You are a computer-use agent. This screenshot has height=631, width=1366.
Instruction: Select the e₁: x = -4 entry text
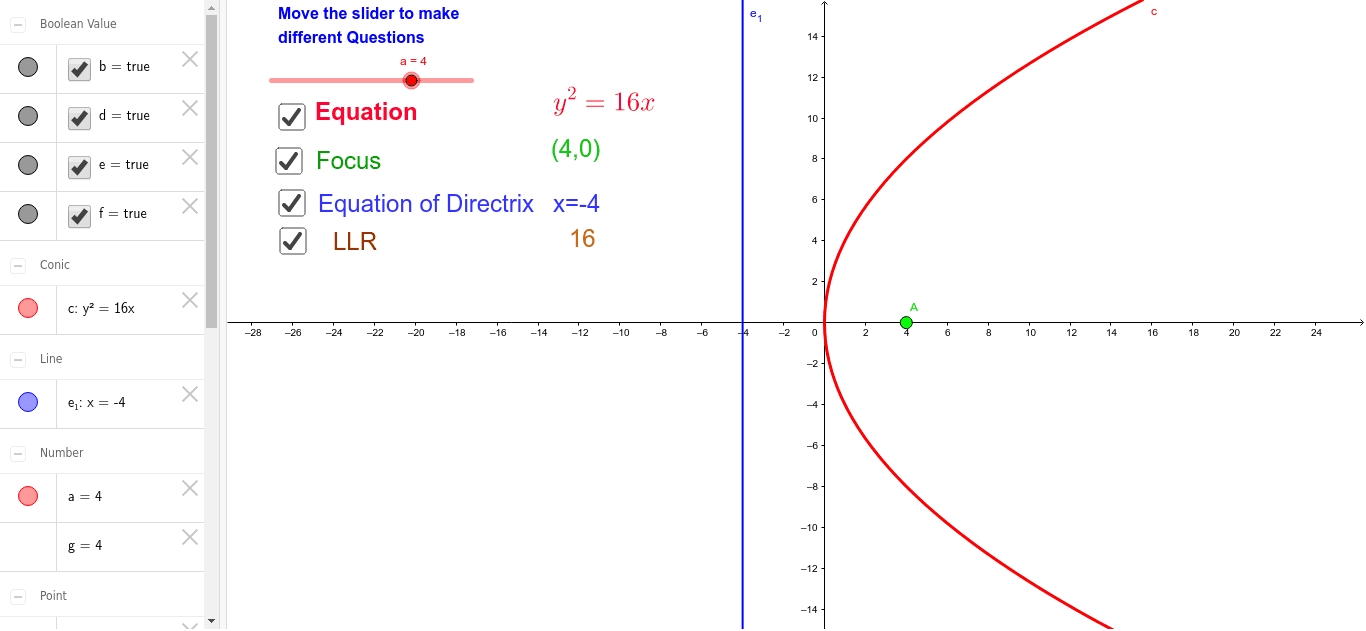(x=97, y=403)
